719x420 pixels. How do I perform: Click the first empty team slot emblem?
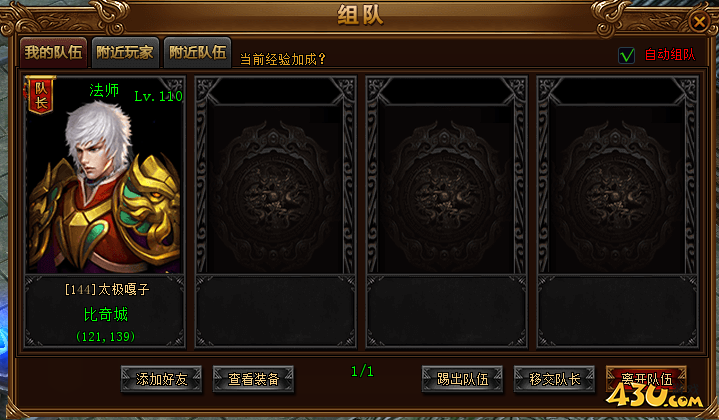click(275, 195)
